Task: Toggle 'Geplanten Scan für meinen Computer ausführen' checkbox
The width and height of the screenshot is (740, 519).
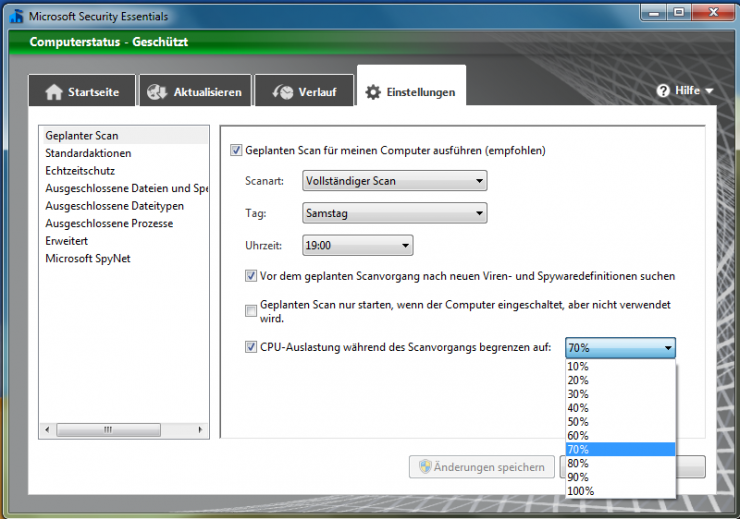Action: (236, 151)
